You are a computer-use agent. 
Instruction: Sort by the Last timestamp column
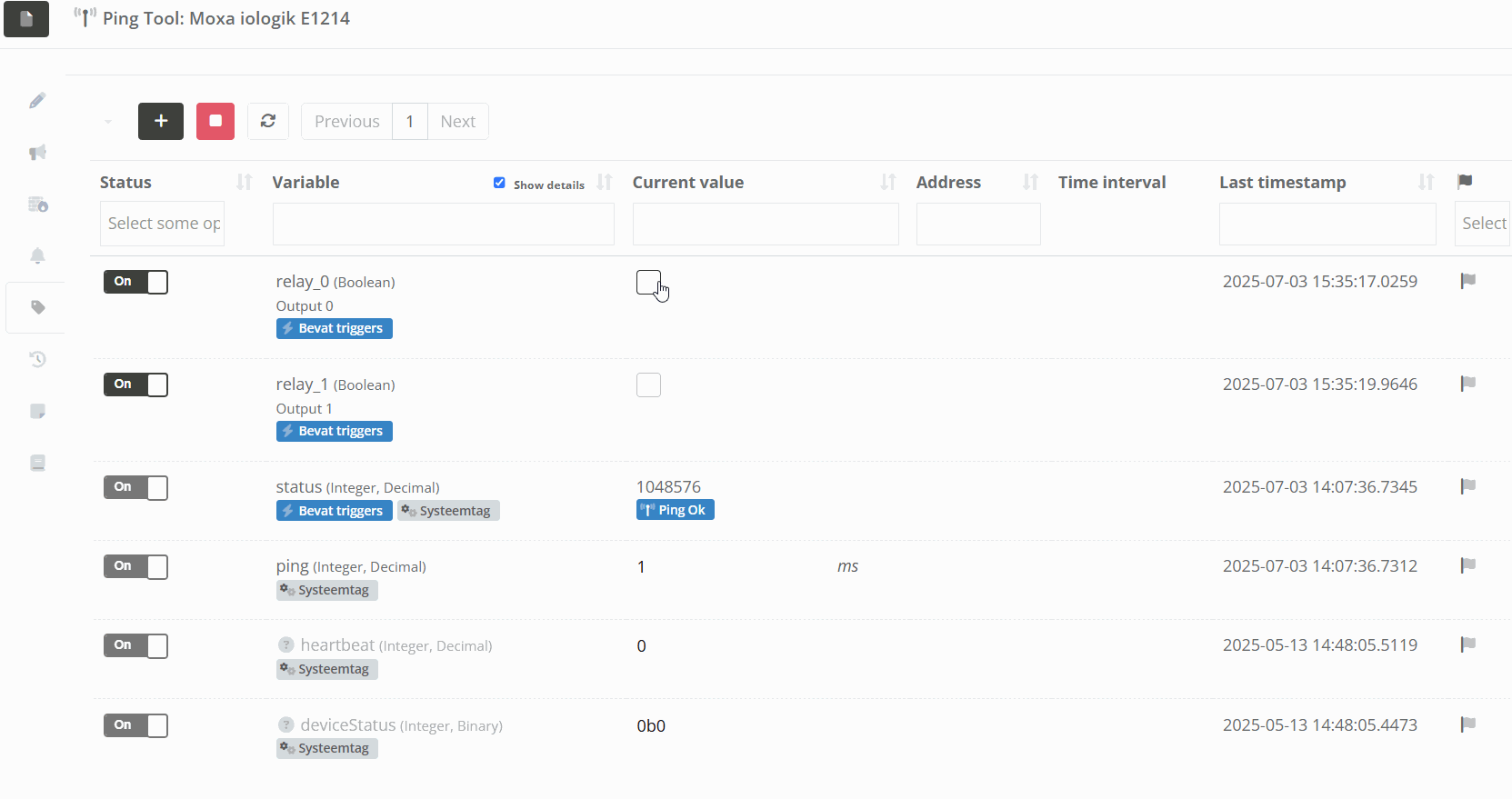point(1426,183)
